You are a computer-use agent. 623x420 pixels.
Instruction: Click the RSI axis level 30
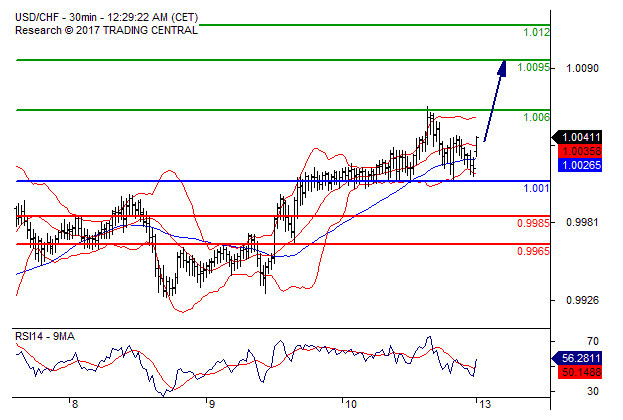coord(592,391)
